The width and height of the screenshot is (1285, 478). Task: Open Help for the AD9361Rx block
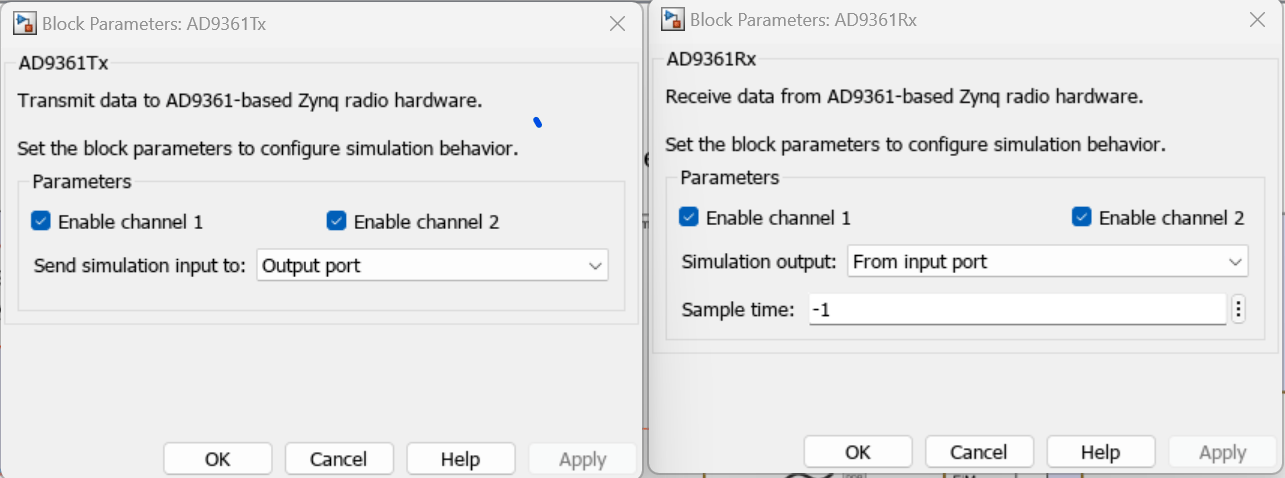click(x=1100, y=452)
